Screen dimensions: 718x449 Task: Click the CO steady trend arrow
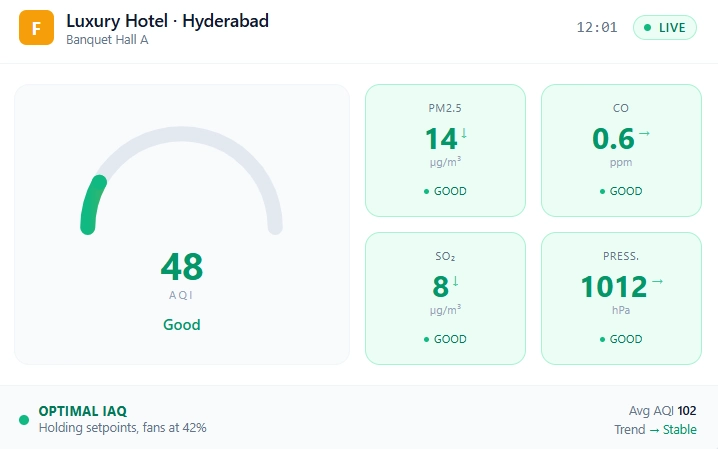click(644, 133)
